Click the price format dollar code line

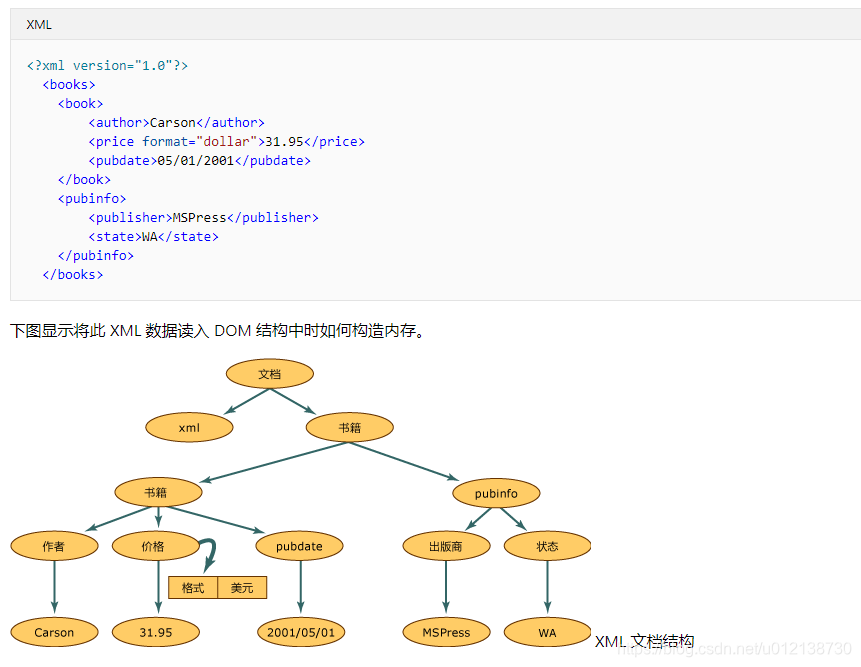[226, 142]
